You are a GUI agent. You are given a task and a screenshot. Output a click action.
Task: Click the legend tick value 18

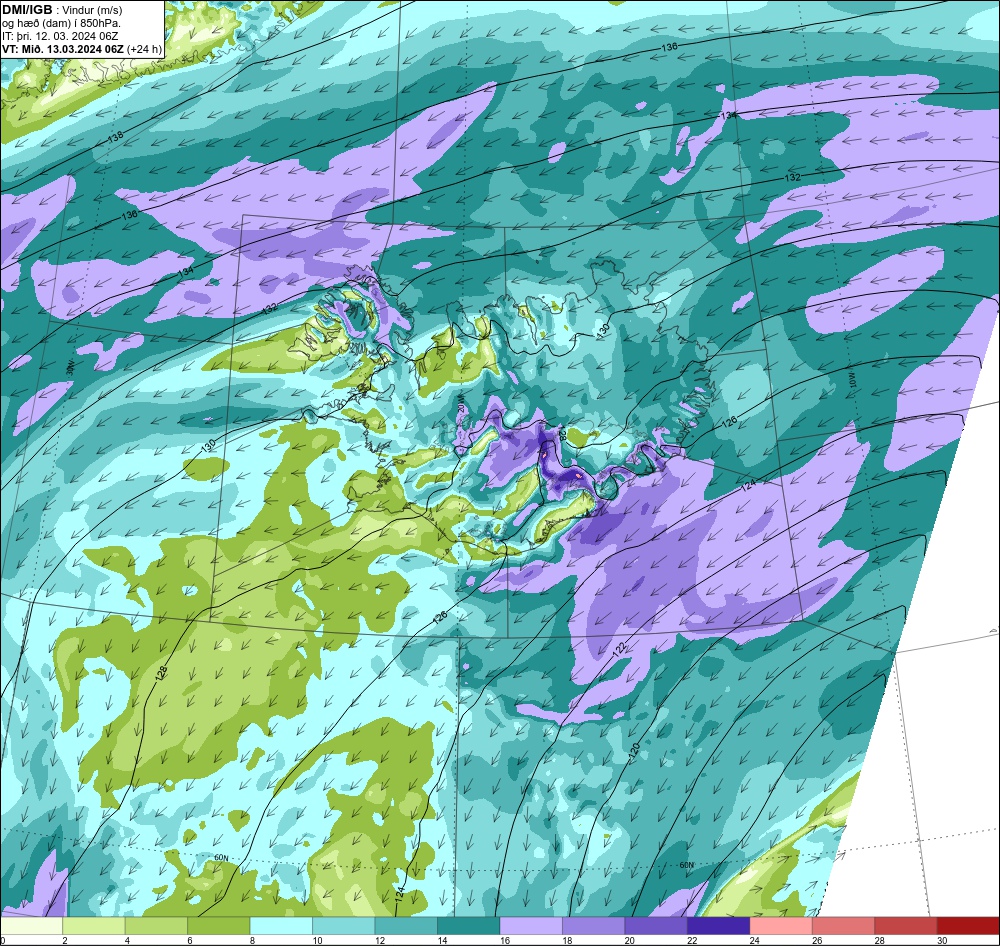[x=567, y=940]
